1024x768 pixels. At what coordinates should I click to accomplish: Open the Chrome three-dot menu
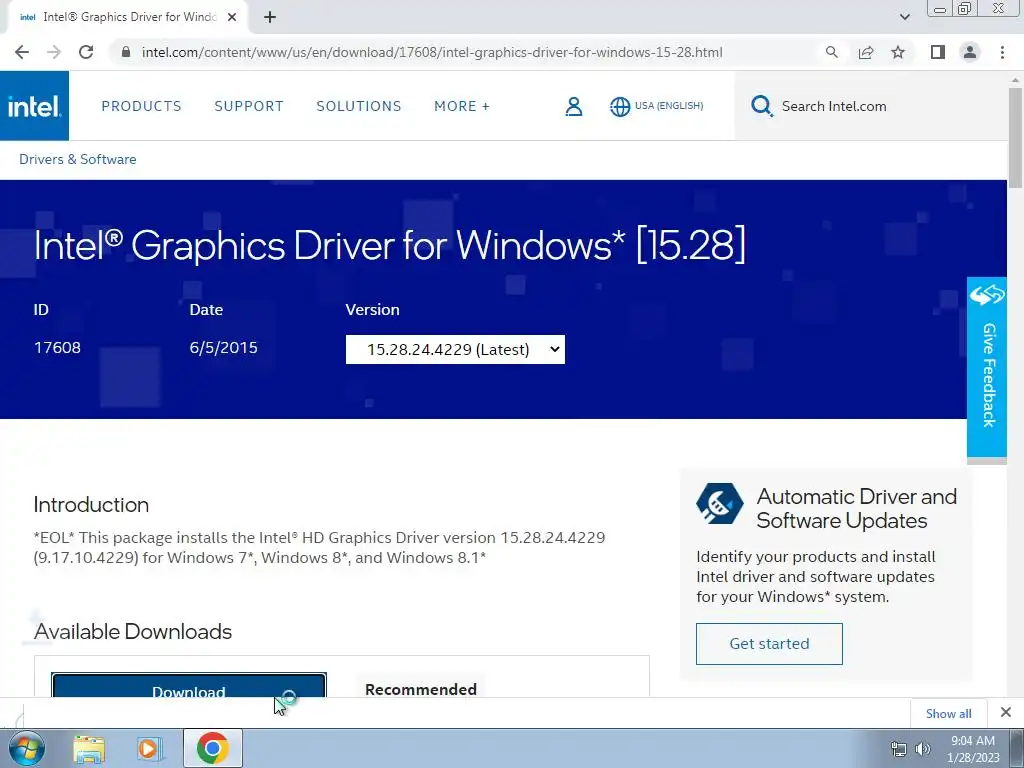1002,52
